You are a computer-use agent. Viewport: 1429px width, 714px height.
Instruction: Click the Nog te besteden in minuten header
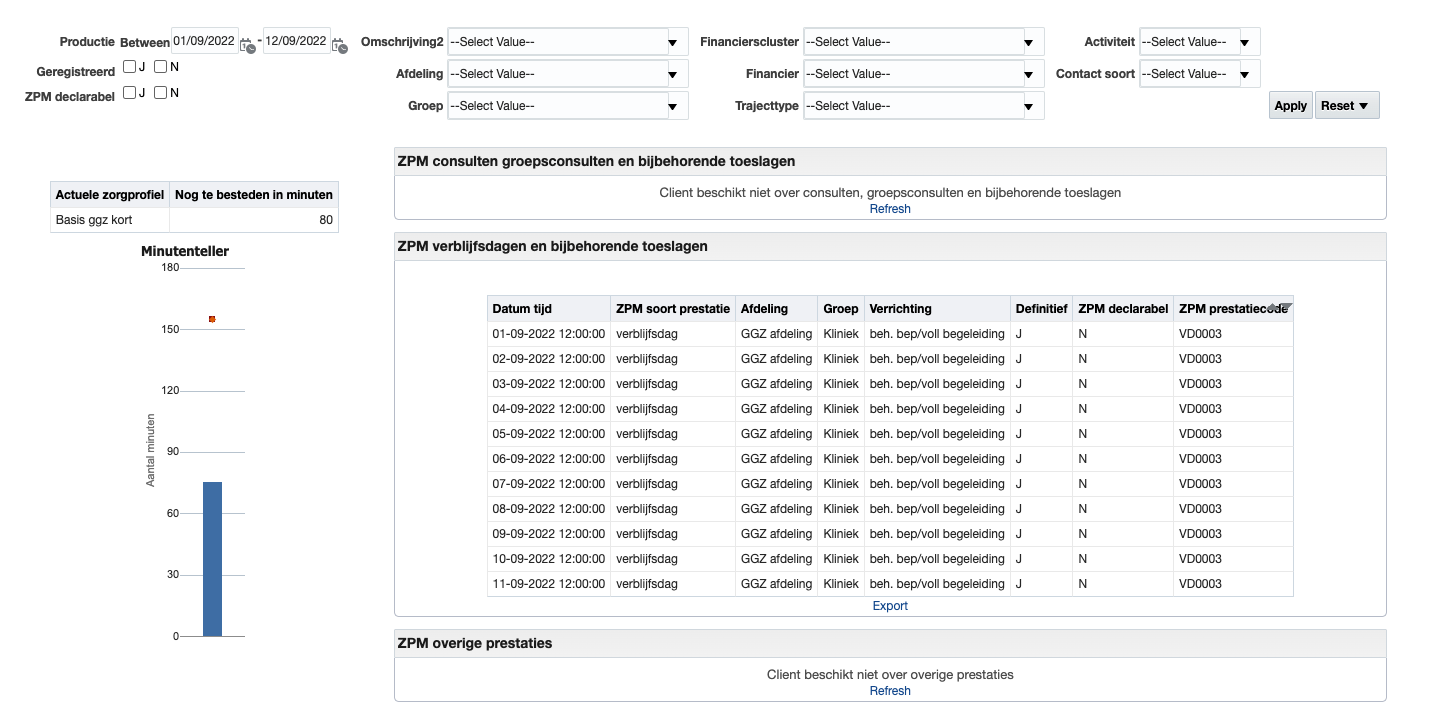(x=254, y=194)
